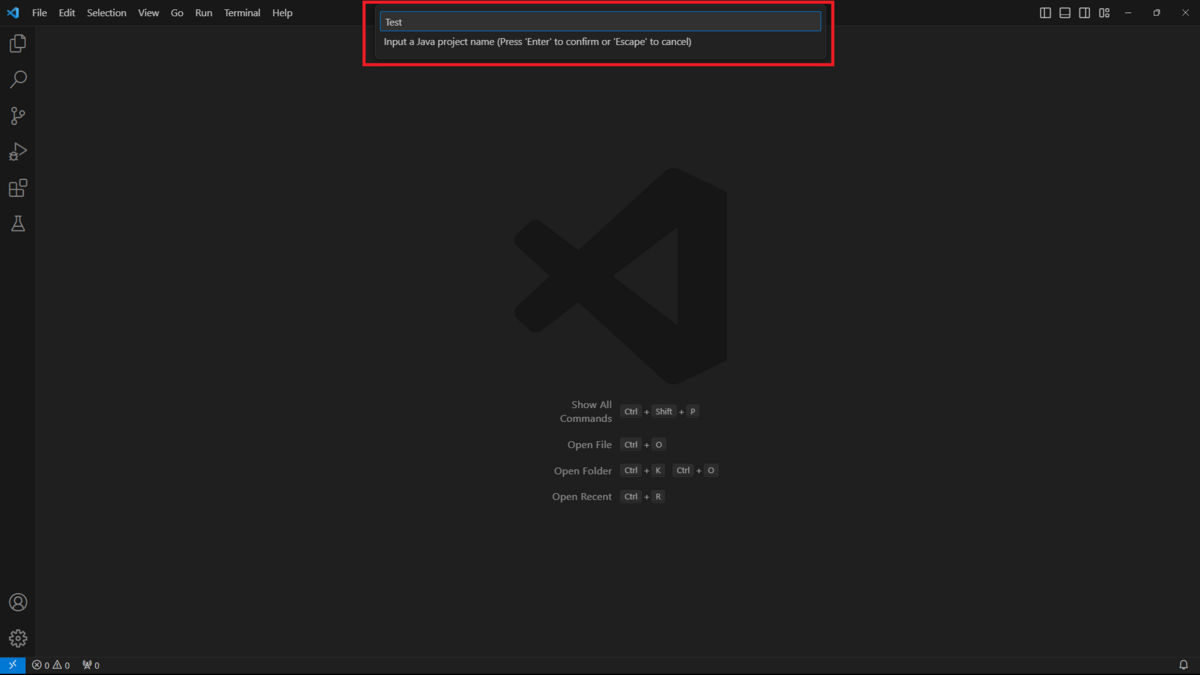Toggle the secondary sidebar
The width and height of the screenshot is (1200, 675).
point(1084,12)
